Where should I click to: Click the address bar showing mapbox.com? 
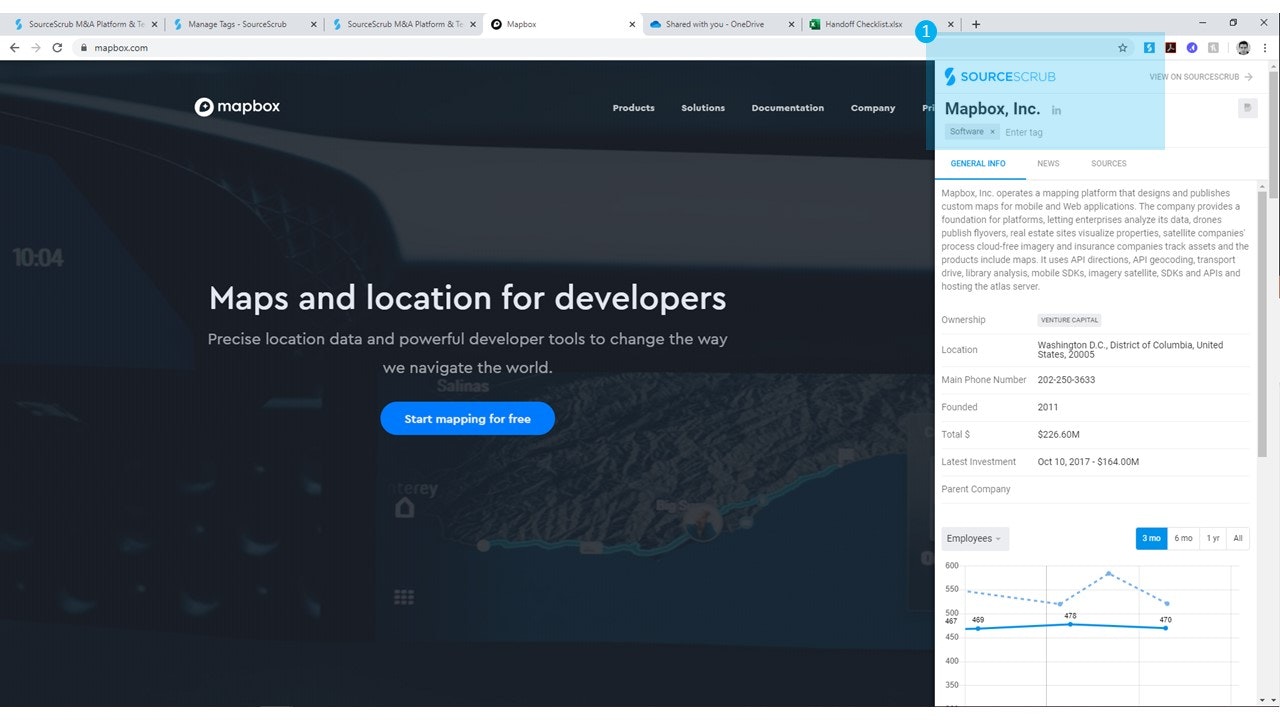(x=600, y=47)
